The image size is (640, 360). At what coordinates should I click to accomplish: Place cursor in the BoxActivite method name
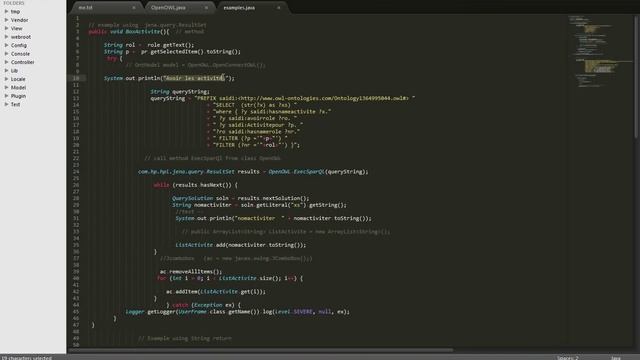coord(142,31)
